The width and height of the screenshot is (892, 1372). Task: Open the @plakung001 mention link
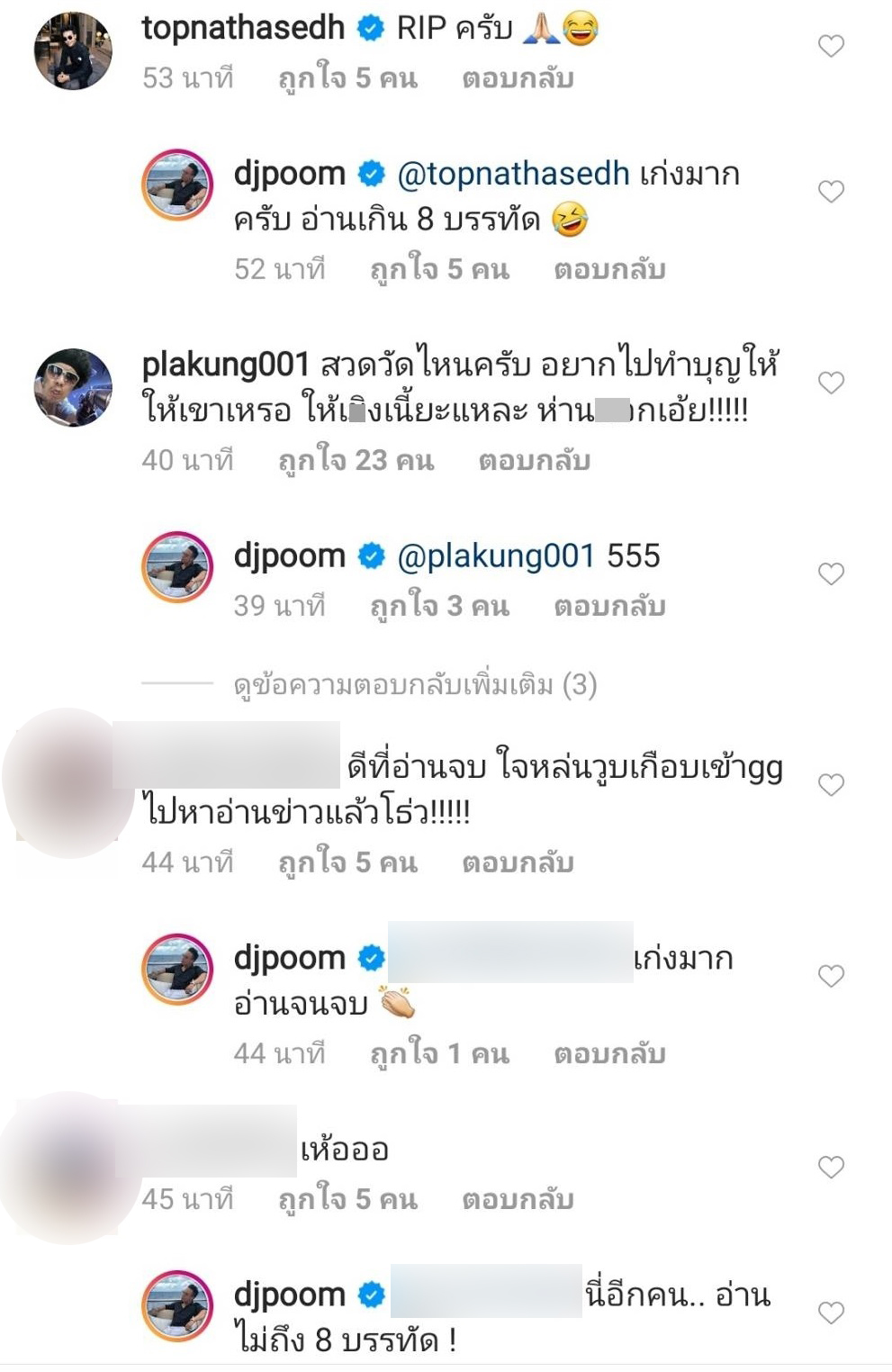(496, 556)
